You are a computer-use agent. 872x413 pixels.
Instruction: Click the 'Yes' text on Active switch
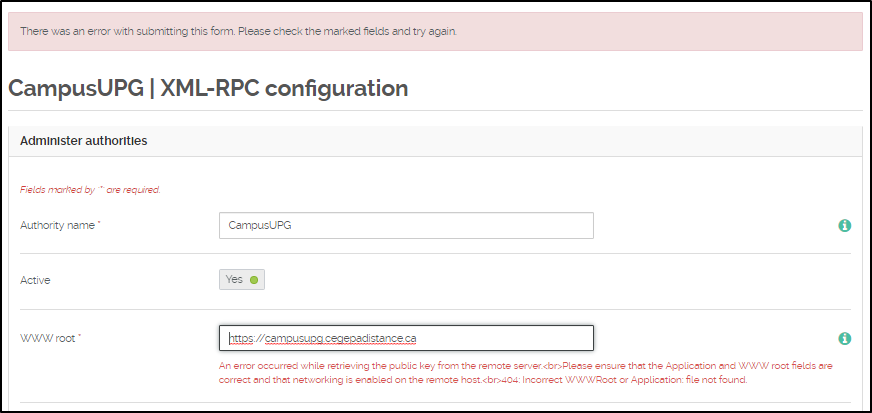click(234, 279)
